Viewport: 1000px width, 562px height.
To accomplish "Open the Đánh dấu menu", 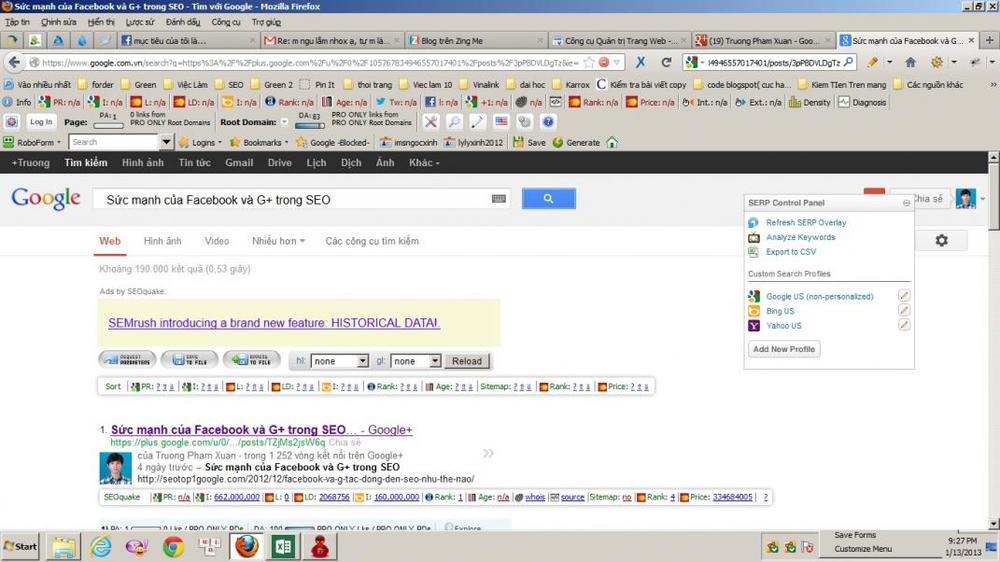I will tap(182, 22).
